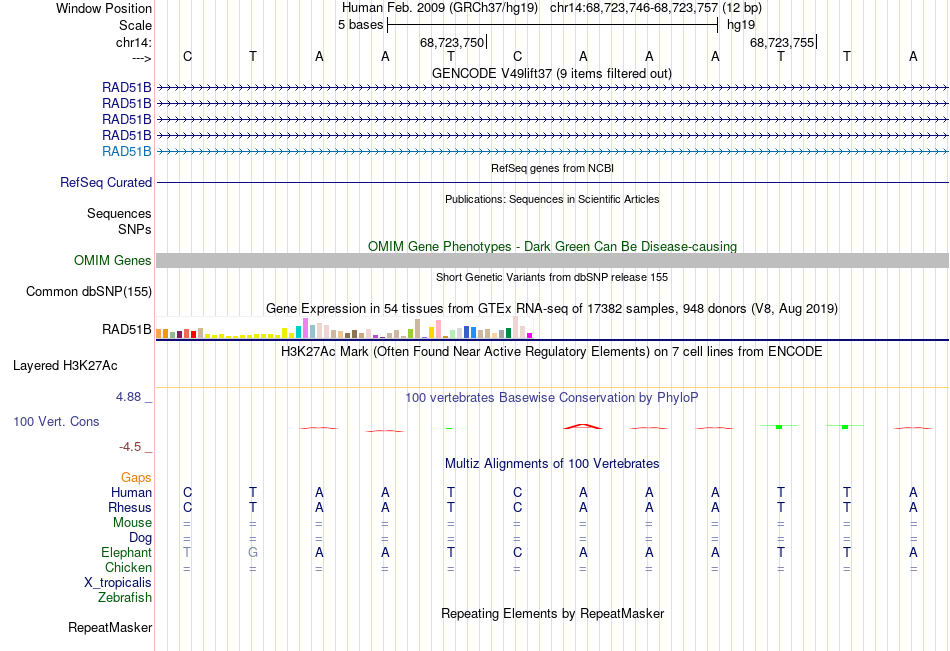
Task: Open the RefSeq Curated track label
Action: pyautogui.click(x=106, y=182)
